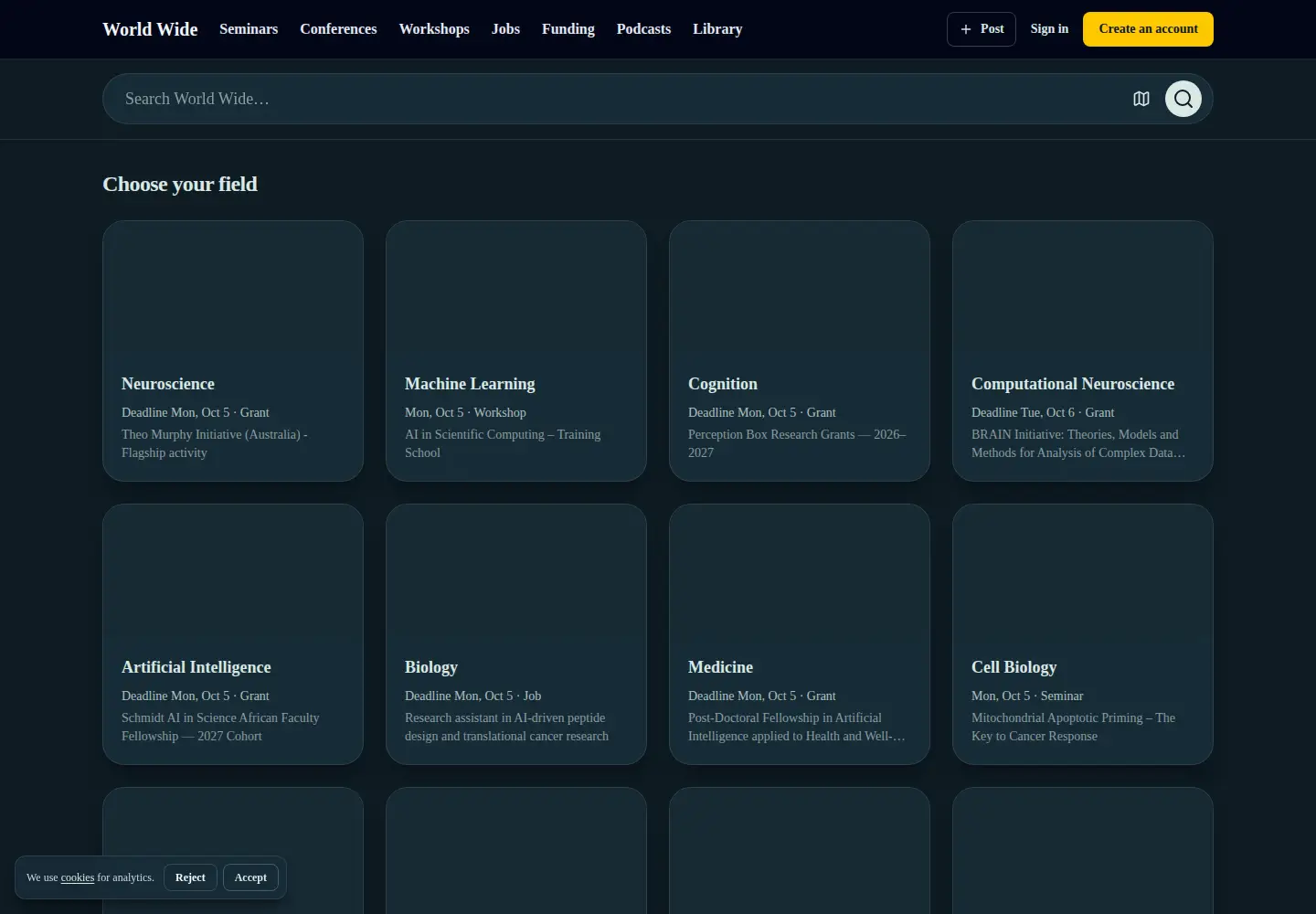Open the cookies policy link
The image size is (1316, 914).
click(78, 877)
